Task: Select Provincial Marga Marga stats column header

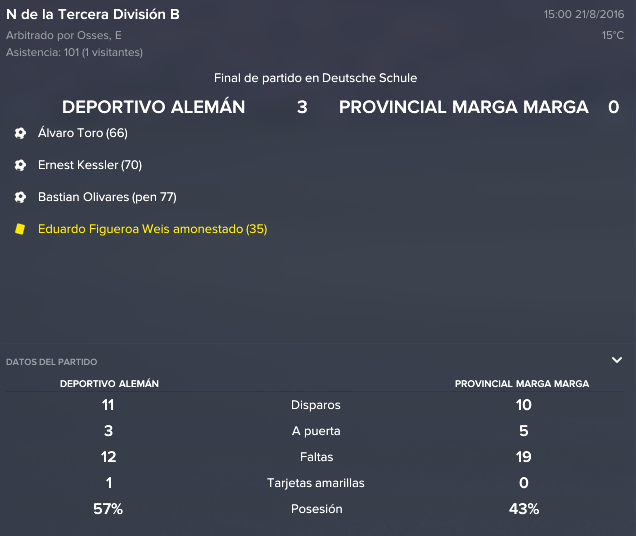Action: pos(522,383)
